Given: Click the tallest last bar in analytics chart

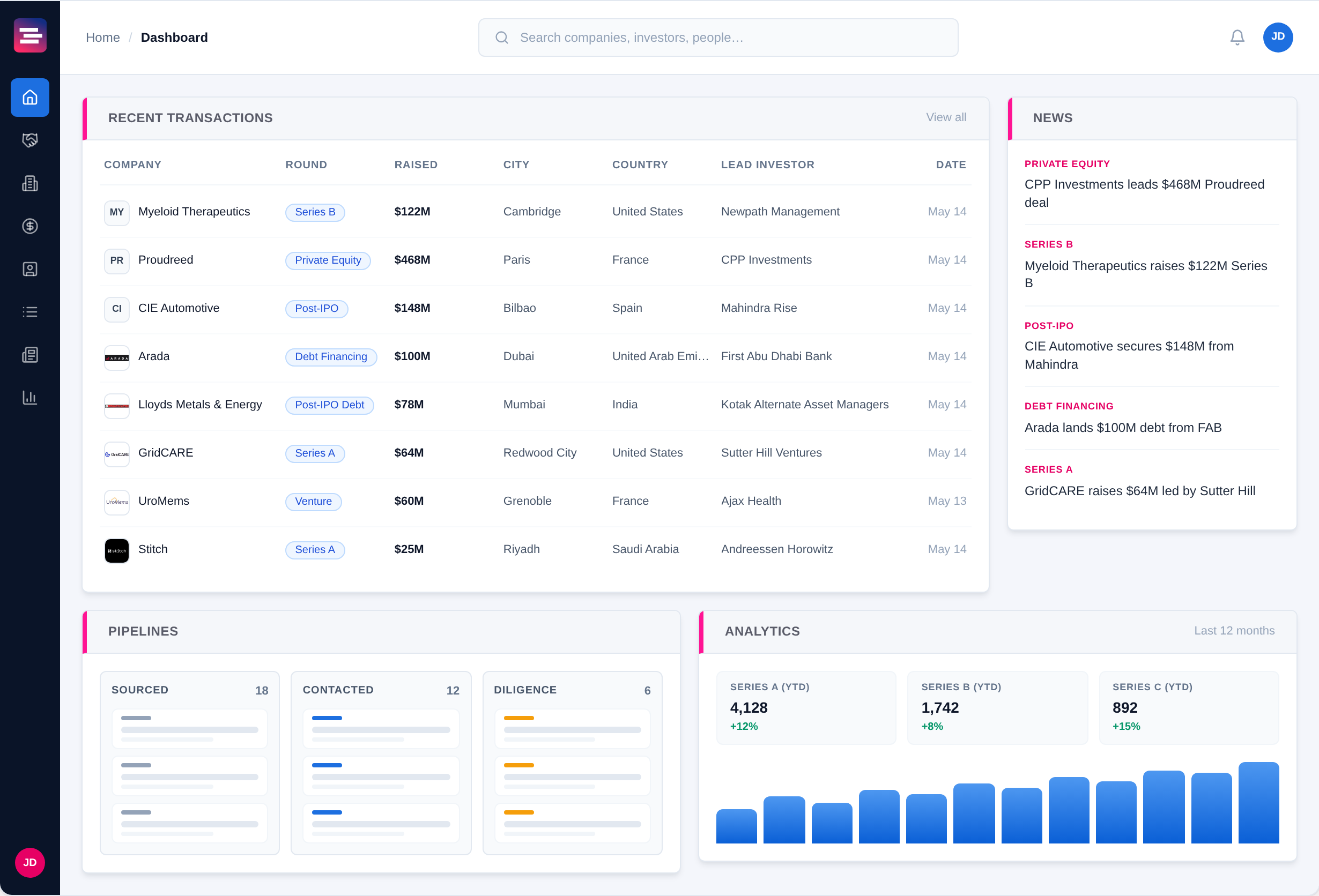Looking at the screenshot, I should [x=1258, y=803].
